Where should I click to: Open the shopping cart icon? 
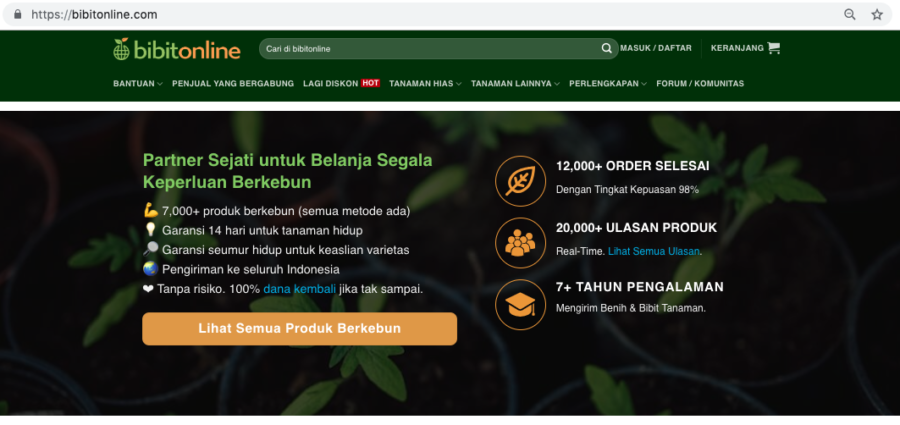point(774,48)
